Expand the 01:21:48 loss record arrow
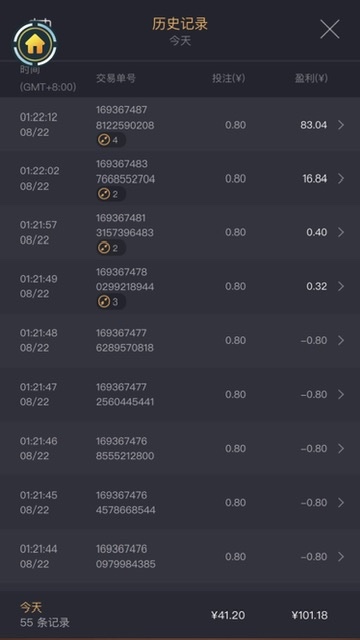This screenshot has width=360, height=640. [x=341, y=340]
